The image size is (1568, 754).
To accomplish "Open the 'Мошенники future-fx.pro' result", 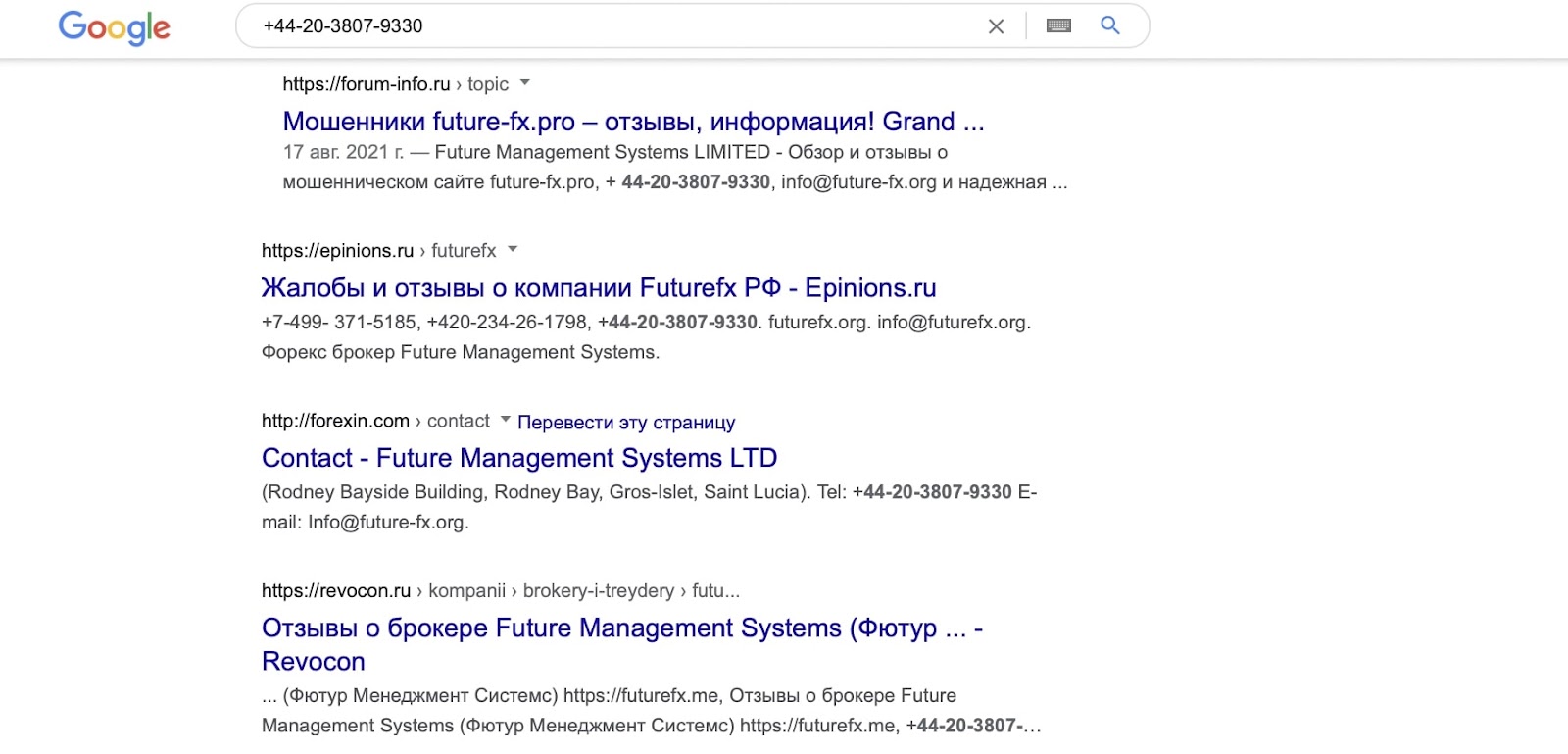I will pyautogui.click(x=633, y=122).
